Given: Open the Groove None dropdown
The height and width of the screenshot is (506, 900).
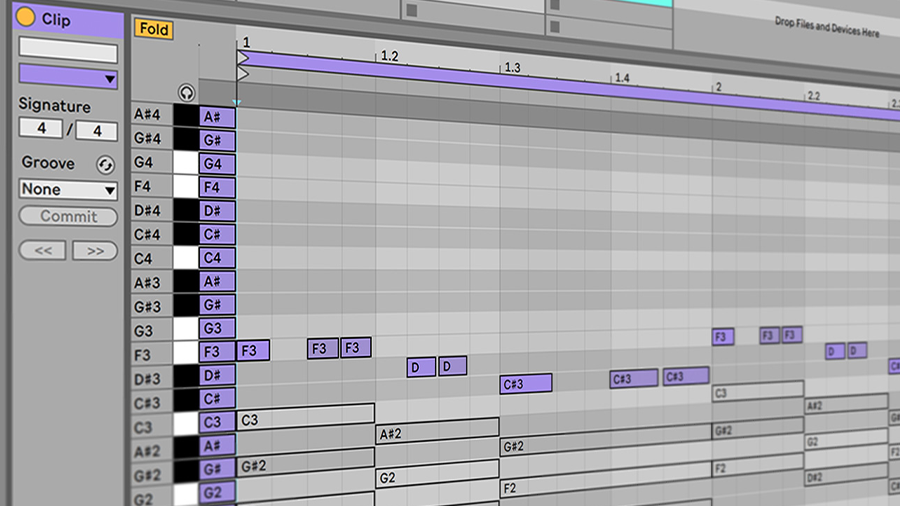Looking at the screenshot, I should 68,189.
